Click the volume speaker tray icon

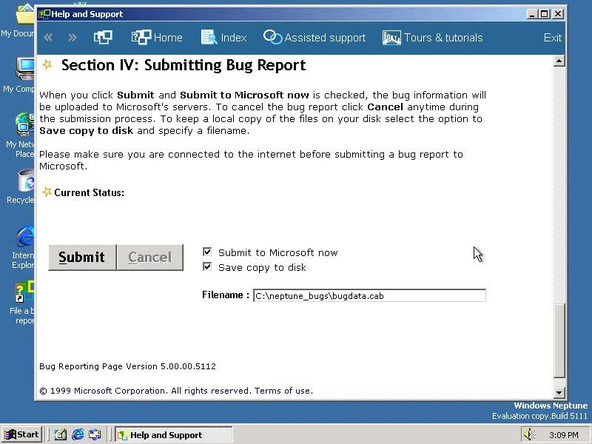click(529, 435)
